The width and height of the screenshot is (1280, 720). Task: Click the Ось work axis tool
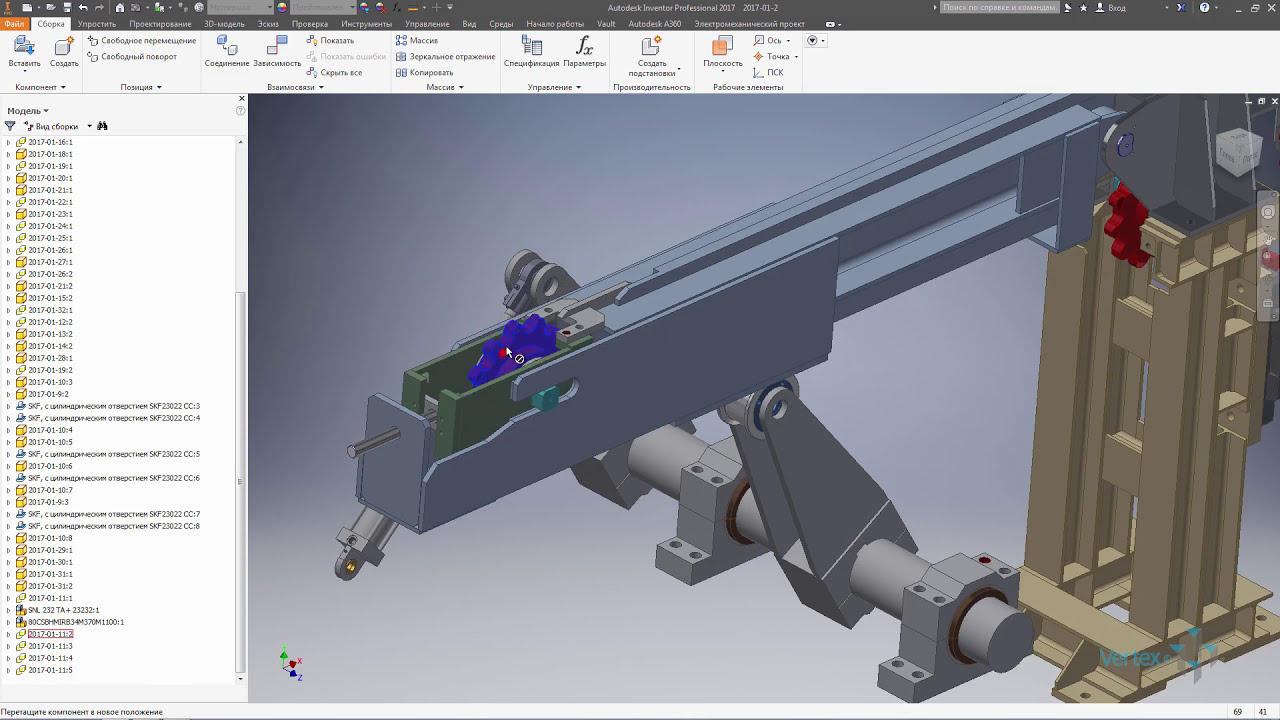pyautogui.click(x=768, y=41)
